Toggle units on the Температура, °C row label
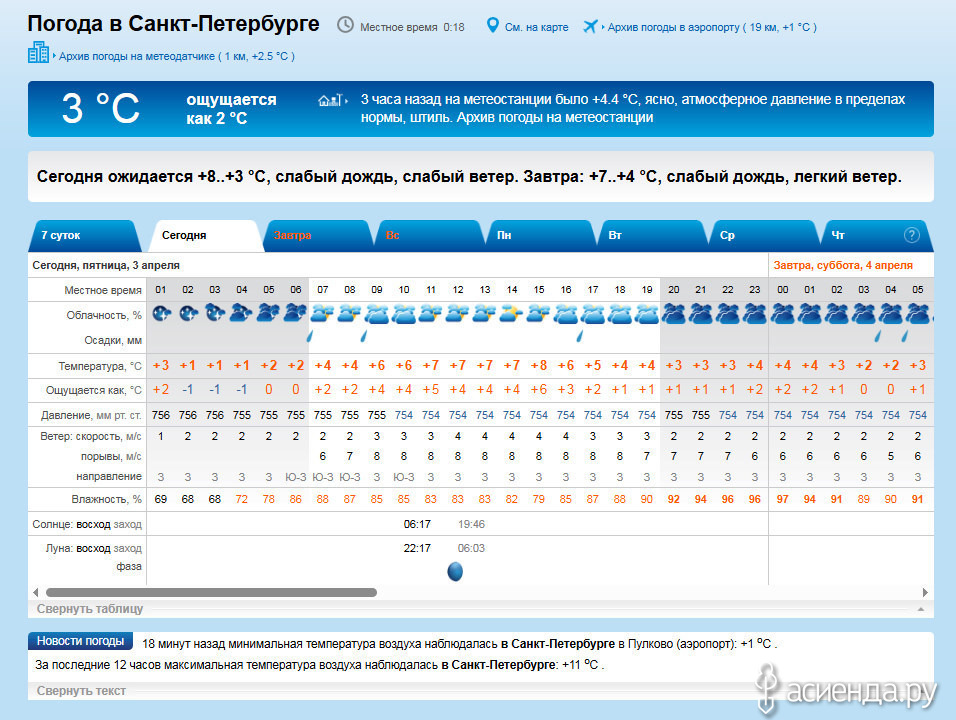956x720 pixels. coord(100,366)
